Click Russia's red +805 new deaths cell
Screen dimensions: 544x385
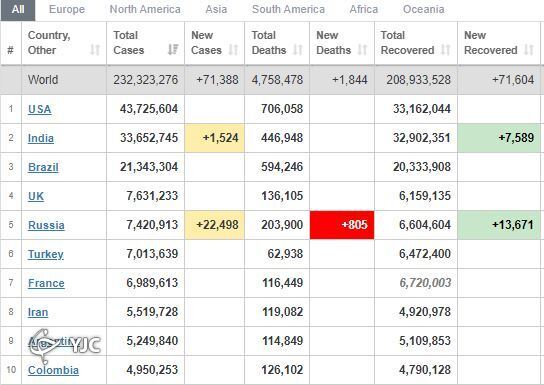[x=342, y=225]
